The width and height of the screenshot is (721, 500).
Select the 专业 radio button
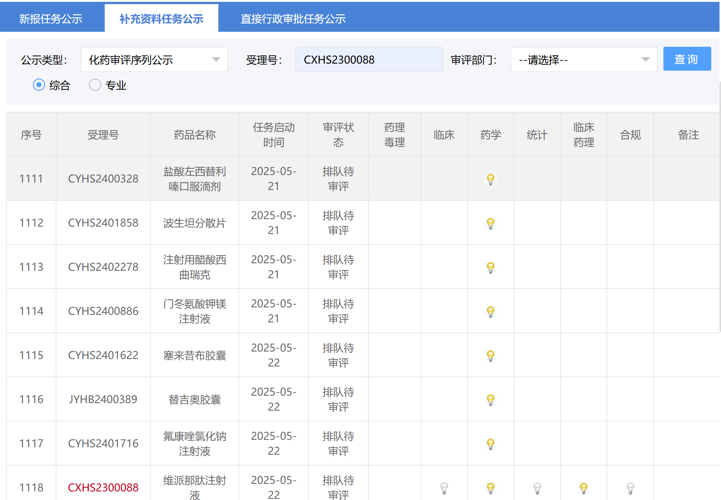point(95,85)
